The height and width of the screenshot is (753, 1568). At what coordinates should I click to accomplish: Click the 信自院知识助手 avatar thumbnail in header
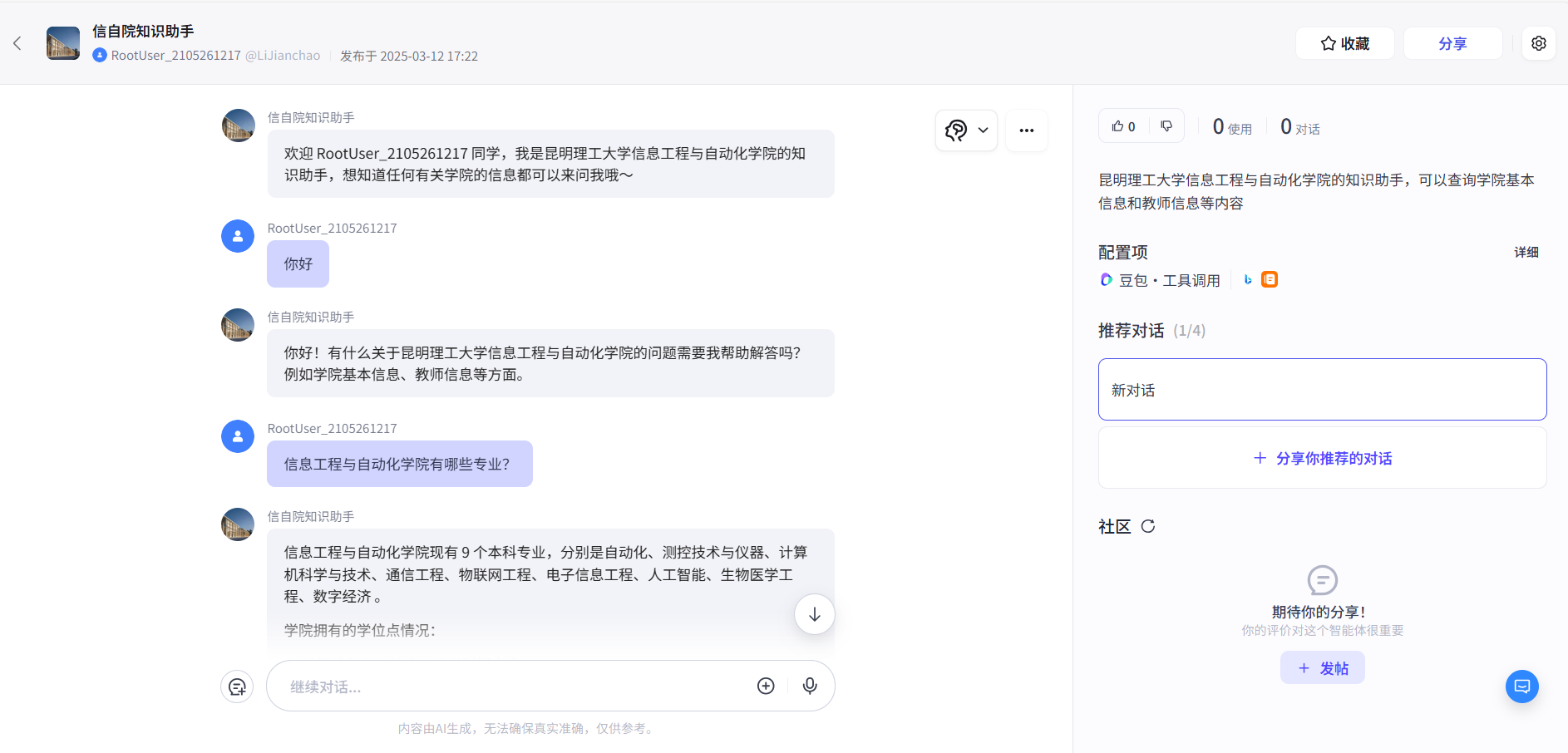[x=63, y=43]
